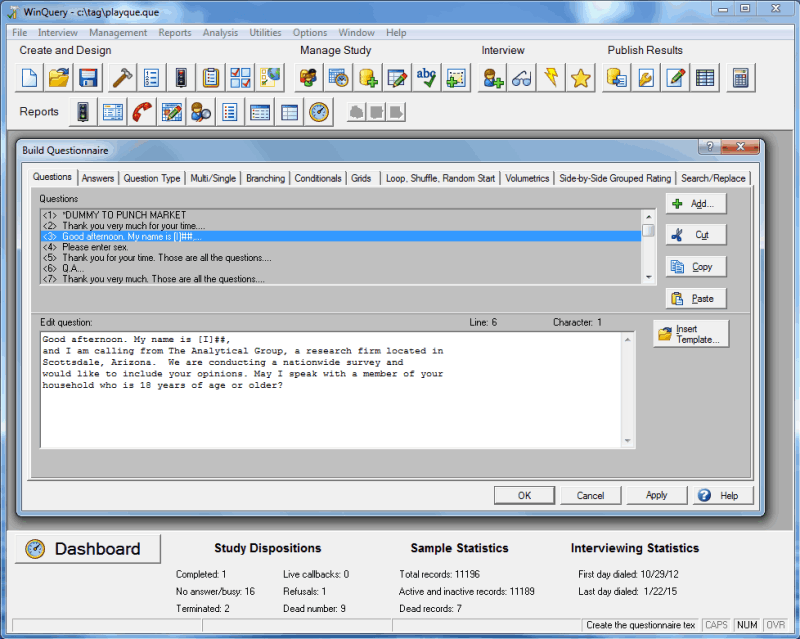The image size is (800, 639).
Task: Open the File menu
Action: click(x=19, y=33)
